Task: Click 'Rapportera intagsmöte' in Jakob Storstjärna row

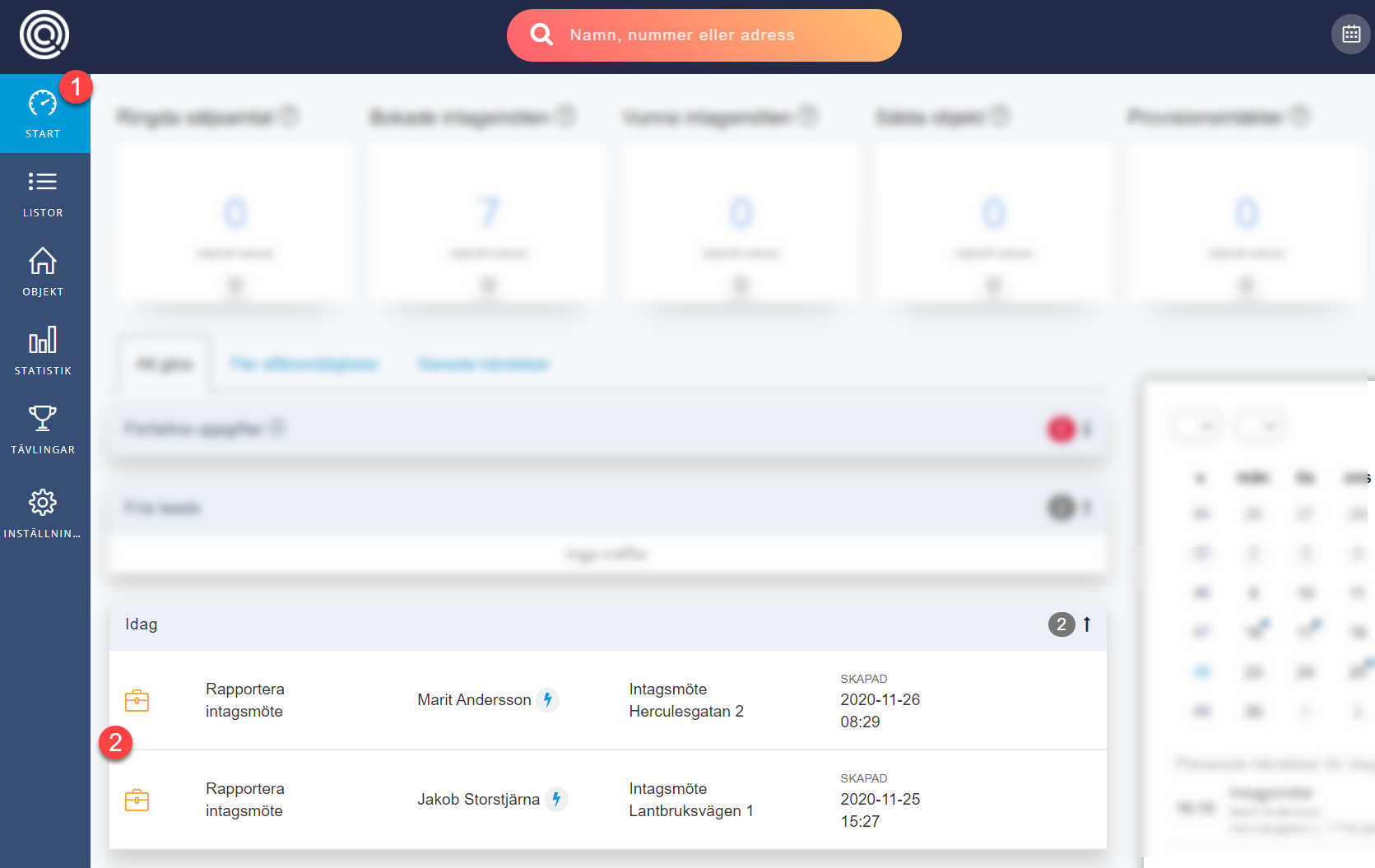Action: 245,800
